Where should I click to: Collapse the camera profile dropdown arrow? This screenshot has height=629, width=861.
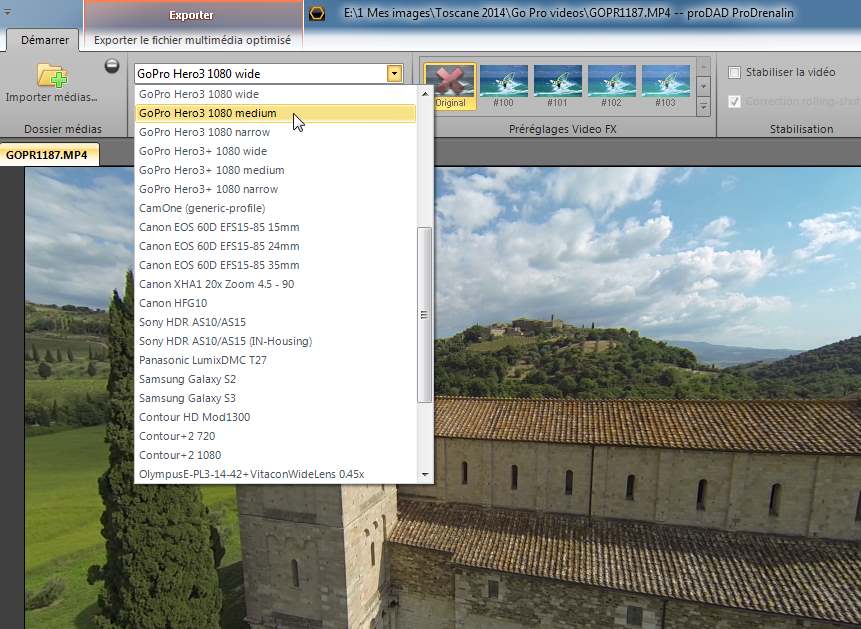395,74
